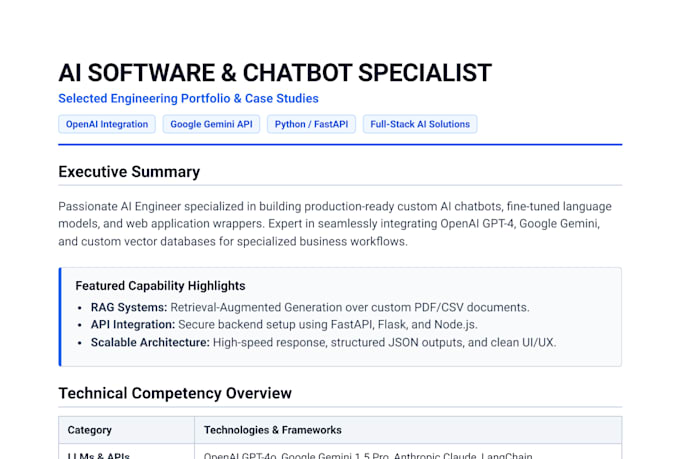Click the API Integration bullet label
The image size is (680, 459).
[x=133, y=325]
